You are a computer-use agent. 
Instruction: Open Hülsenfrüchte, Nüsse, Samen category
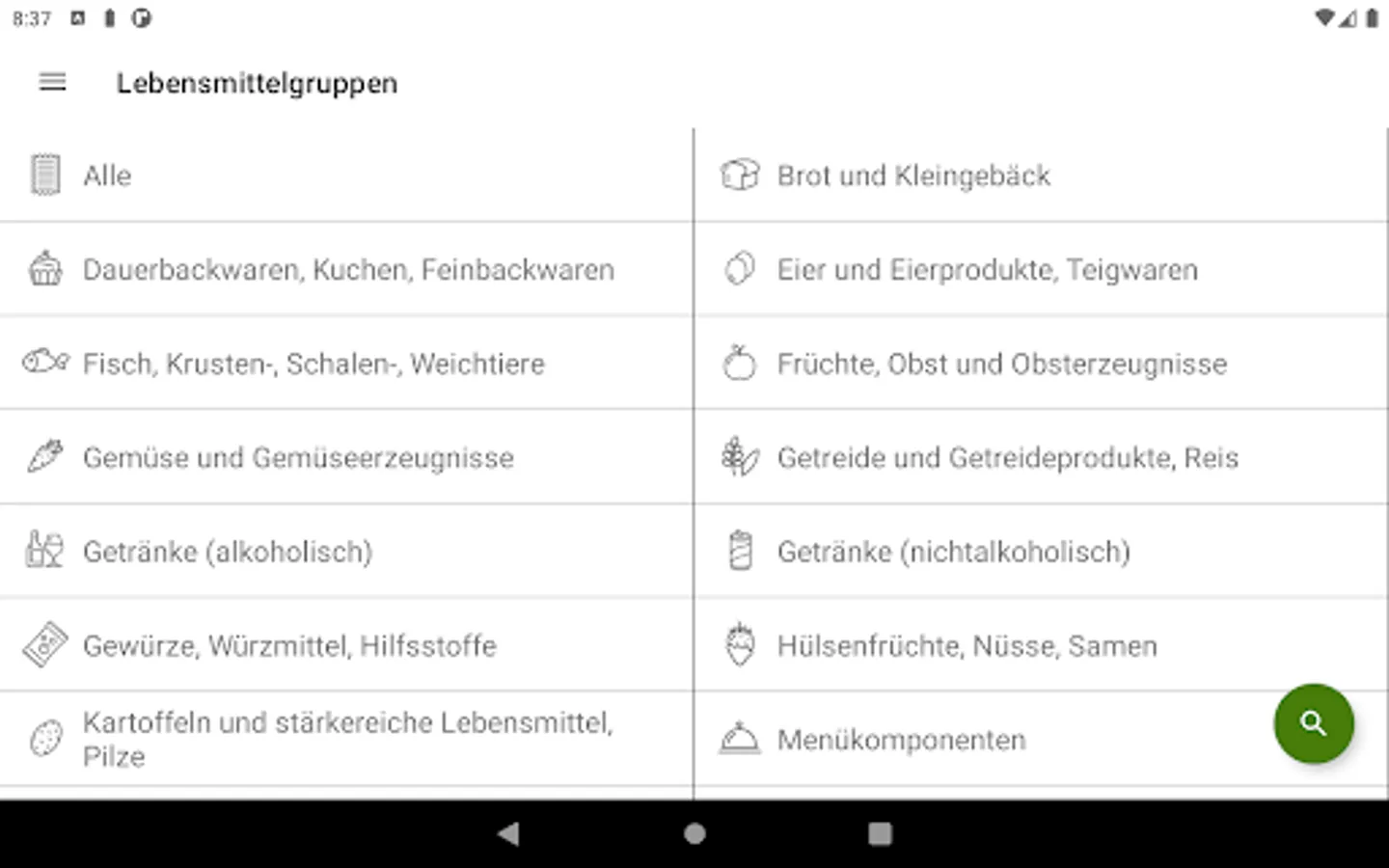1041,645
